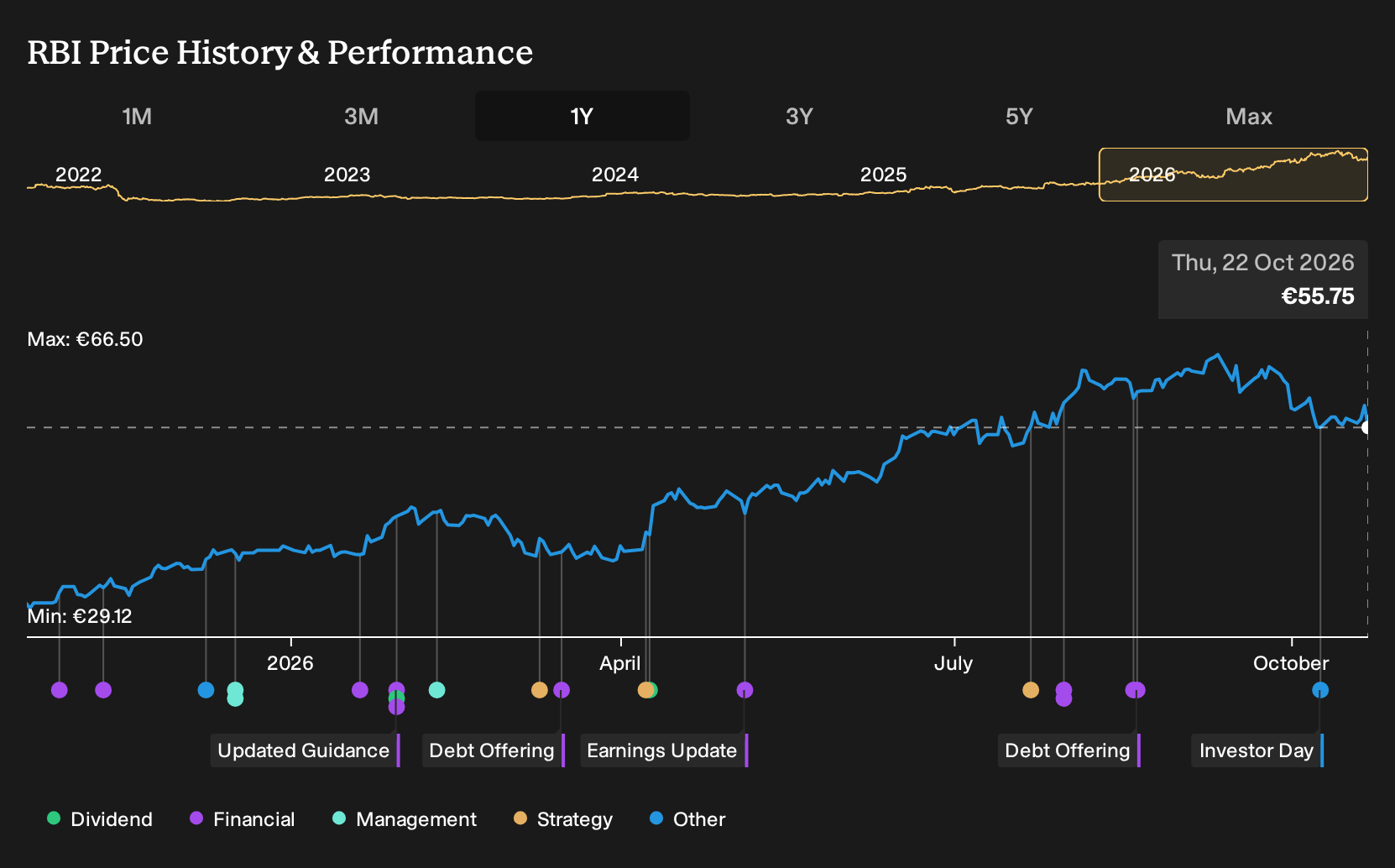Click the blue event marker under October

[x=1320, y=690]
